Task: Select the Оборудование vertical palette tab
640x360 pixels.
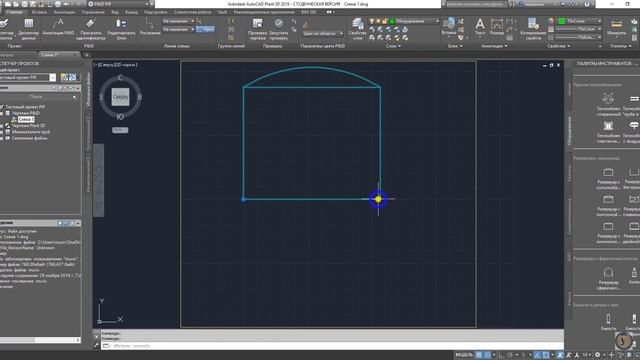Action: coord(569,131)
